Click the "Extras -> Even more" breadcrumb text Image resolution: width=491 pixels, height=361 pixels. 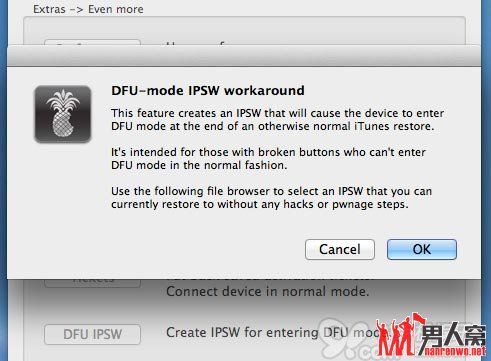point(88,9)
